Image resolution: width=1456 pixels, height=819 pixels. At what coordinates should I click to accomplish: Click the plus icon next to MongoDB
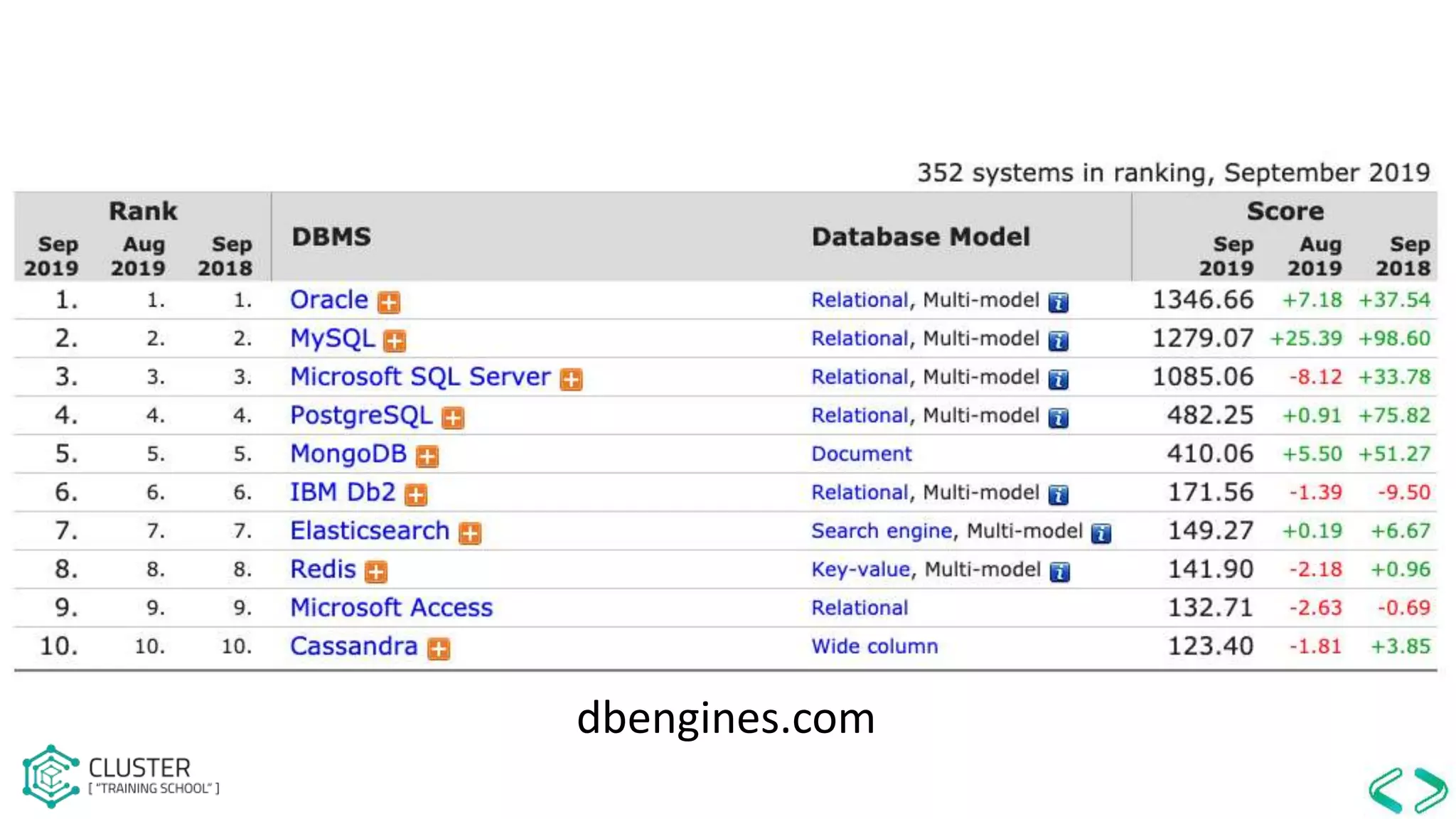[427, 456]
